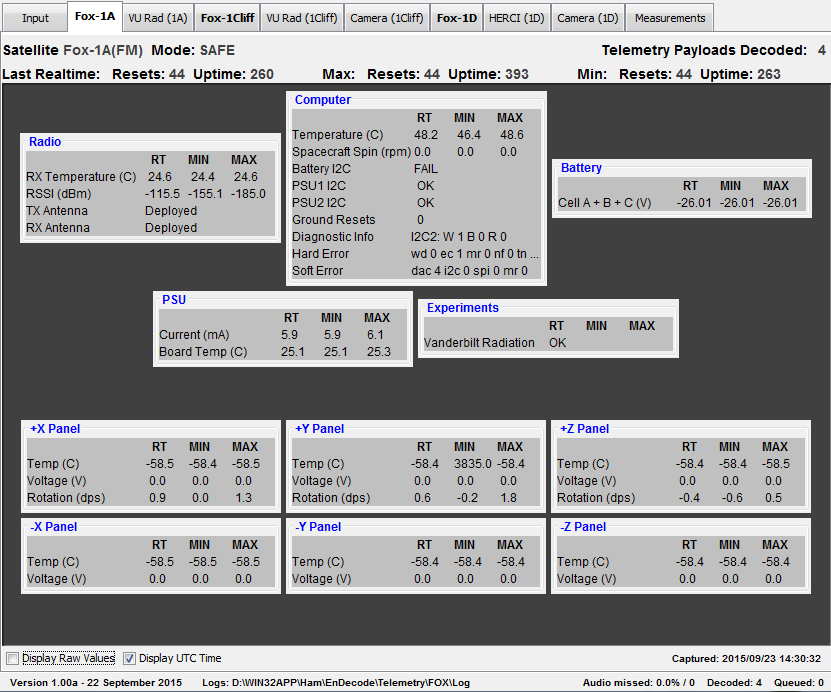Image resolution: width=831 pixels, height=692 pixels.
Task: Open the Camera (1Cliff) tab
Action: [x=387, y=18]
